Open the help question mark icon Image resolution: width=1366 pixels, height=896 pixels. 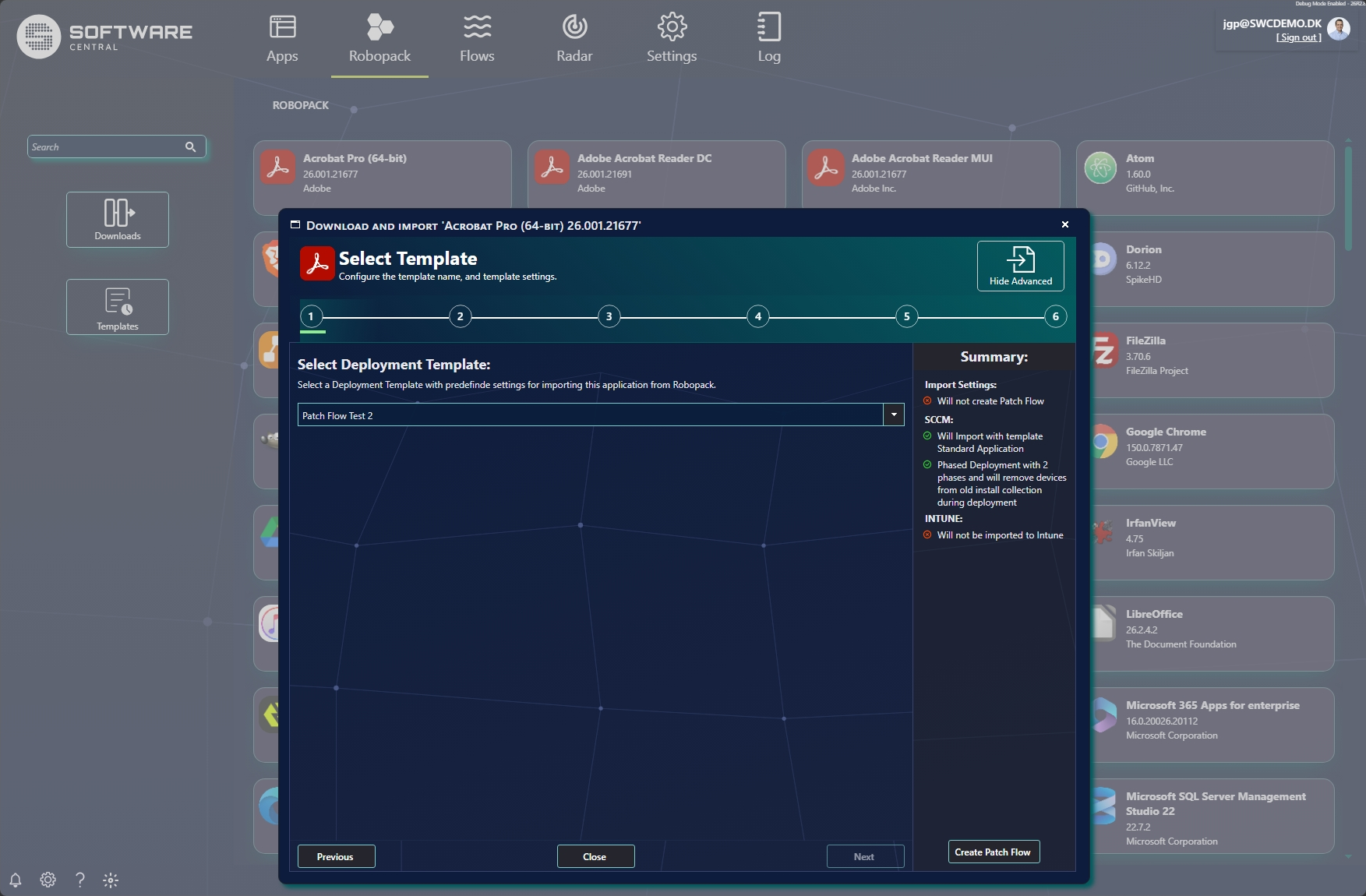pyautogui.click(x=79, y=880)
